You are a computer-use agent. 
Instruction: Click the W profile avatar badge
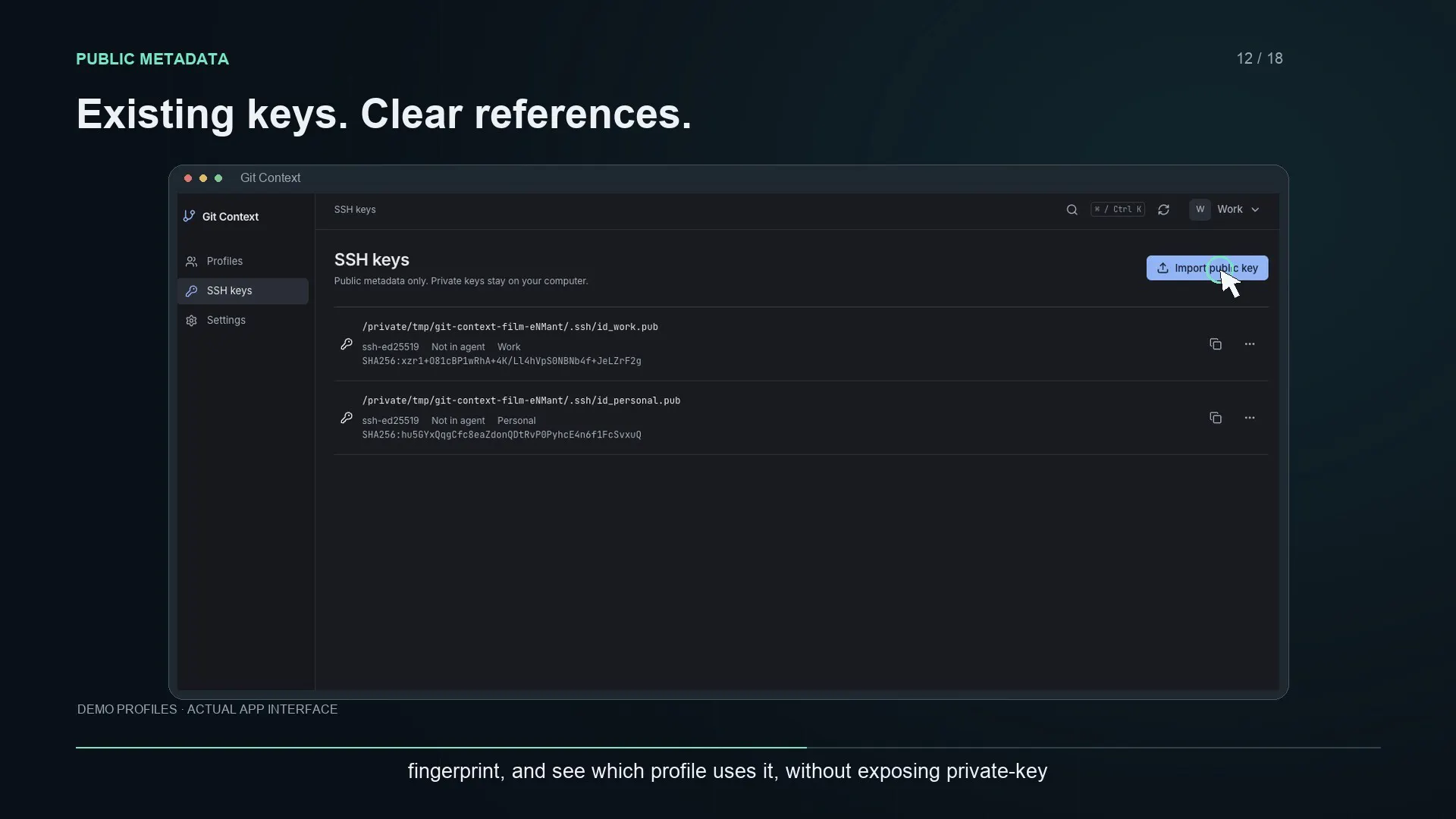pos(1200,210)
